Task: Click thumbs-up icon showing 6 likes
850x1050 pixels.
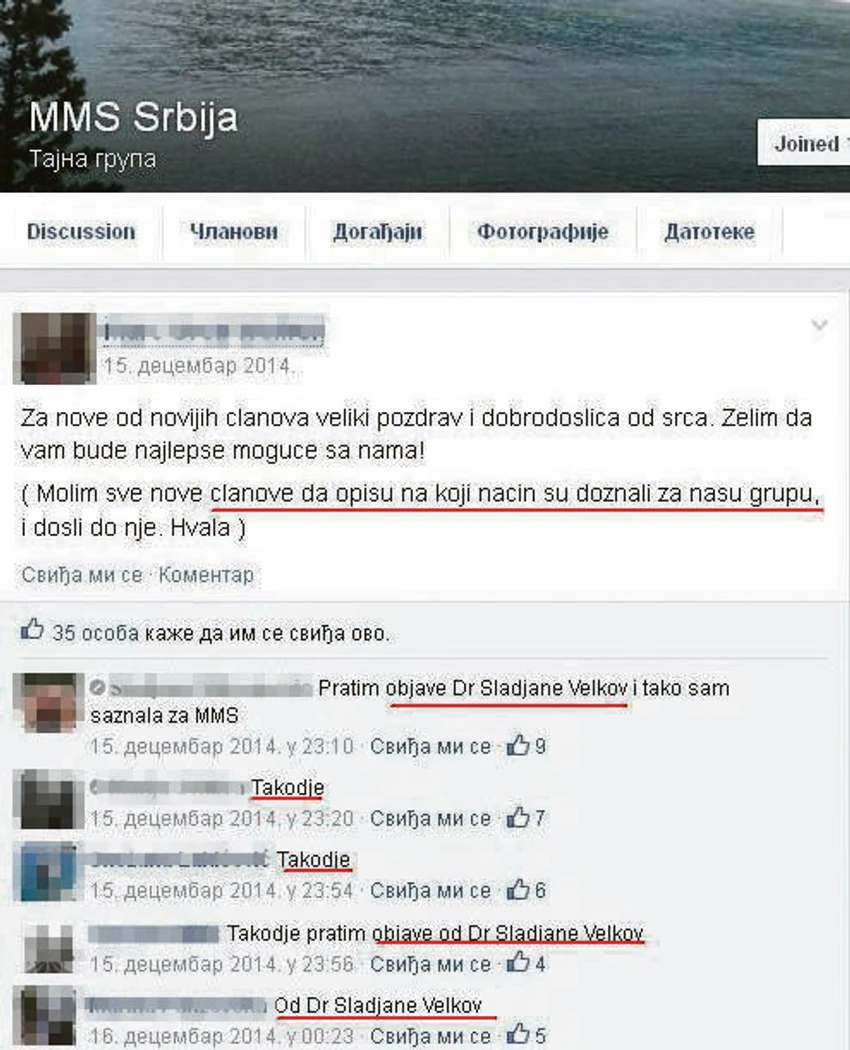Action: tap(517, 889)
